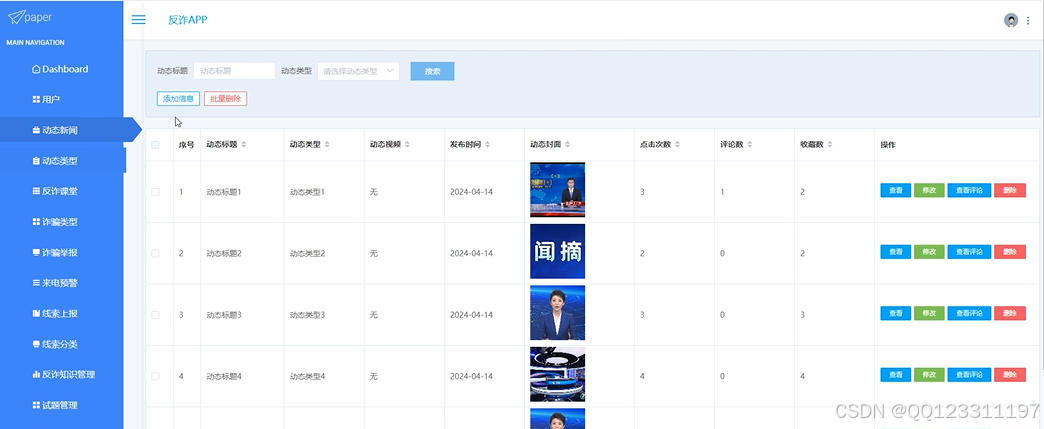Open the 请选择动态类型 dropdown
This screenshot has height=429, width=1044.
pyautogui.click(x=358, y=71)
